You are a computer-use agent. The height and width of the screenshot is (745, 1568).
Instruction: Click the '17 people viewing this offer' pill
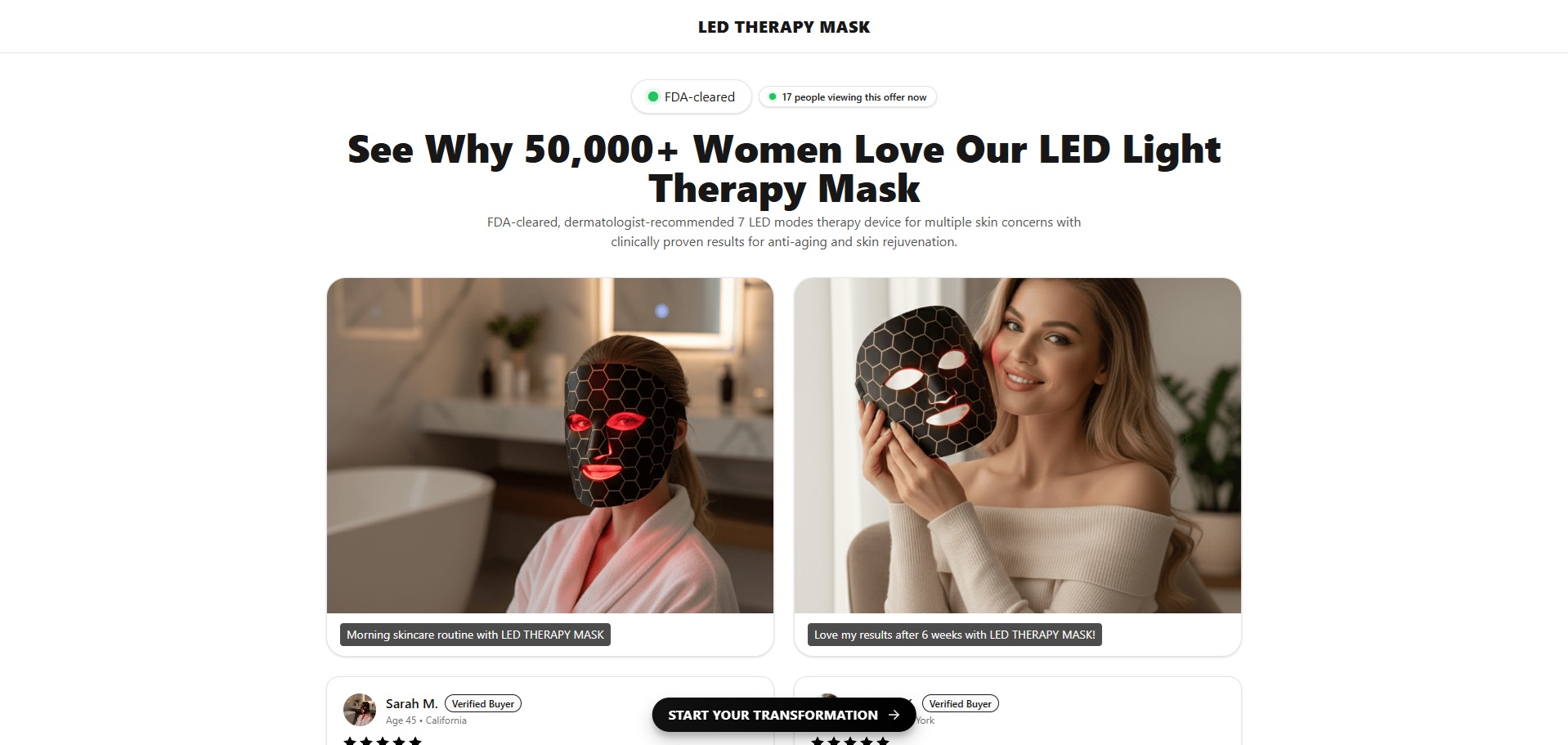click(848, 96)
